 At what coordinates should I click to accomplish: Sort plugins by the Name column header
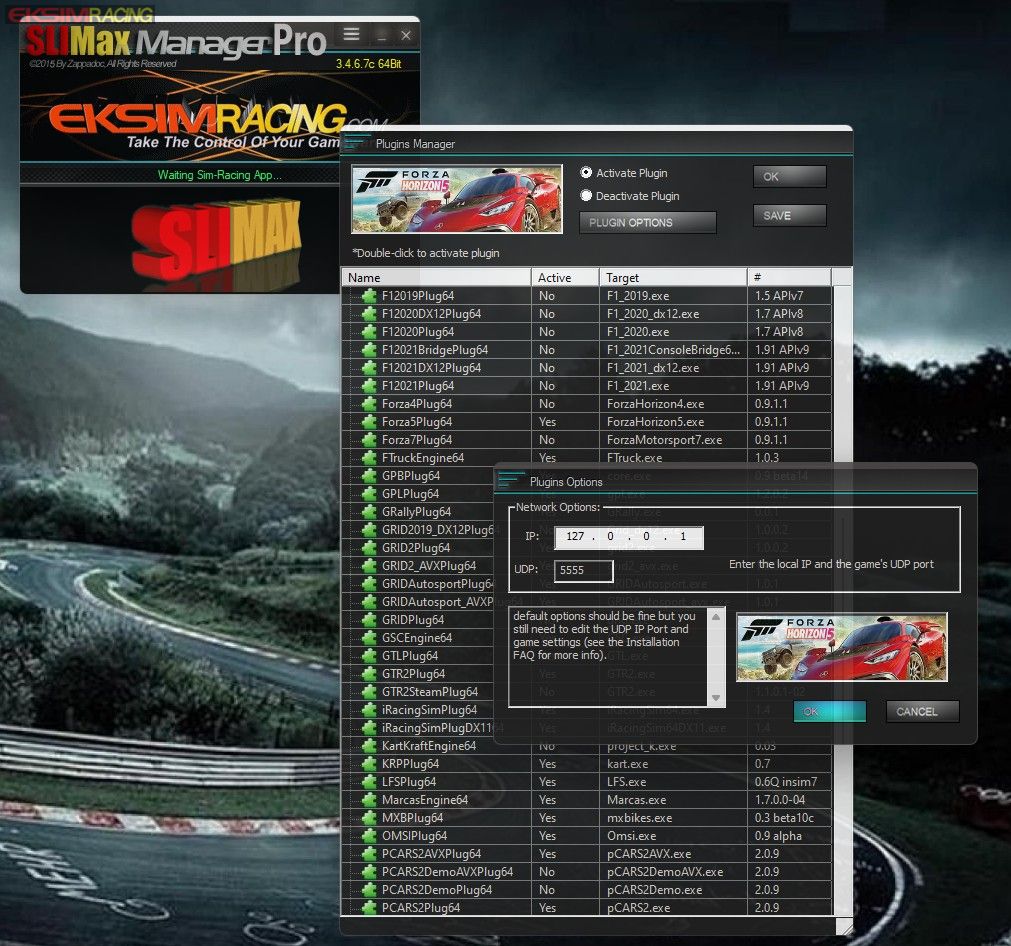pos(437,277)
